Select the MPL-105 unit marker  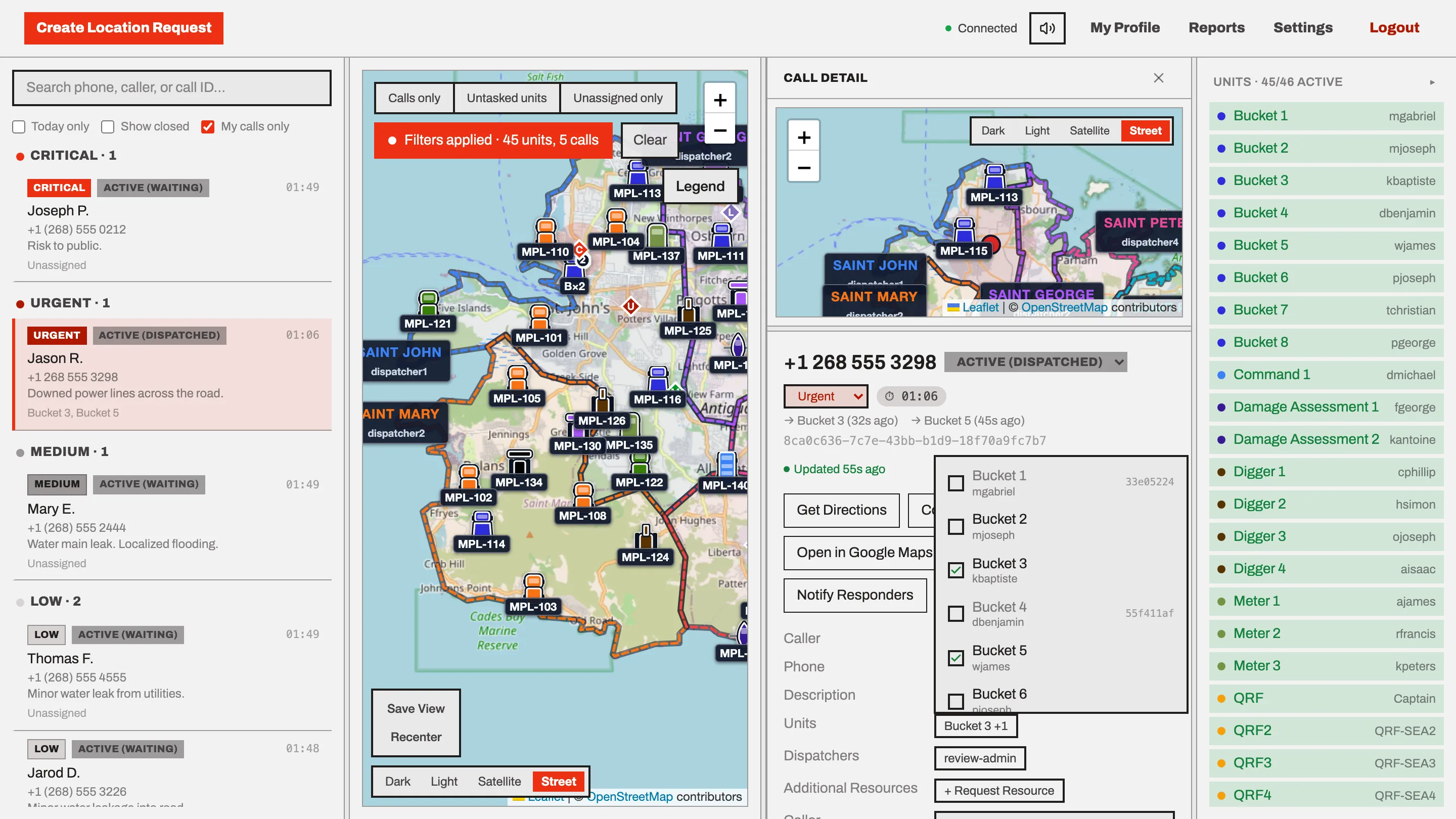click(517, 387)
